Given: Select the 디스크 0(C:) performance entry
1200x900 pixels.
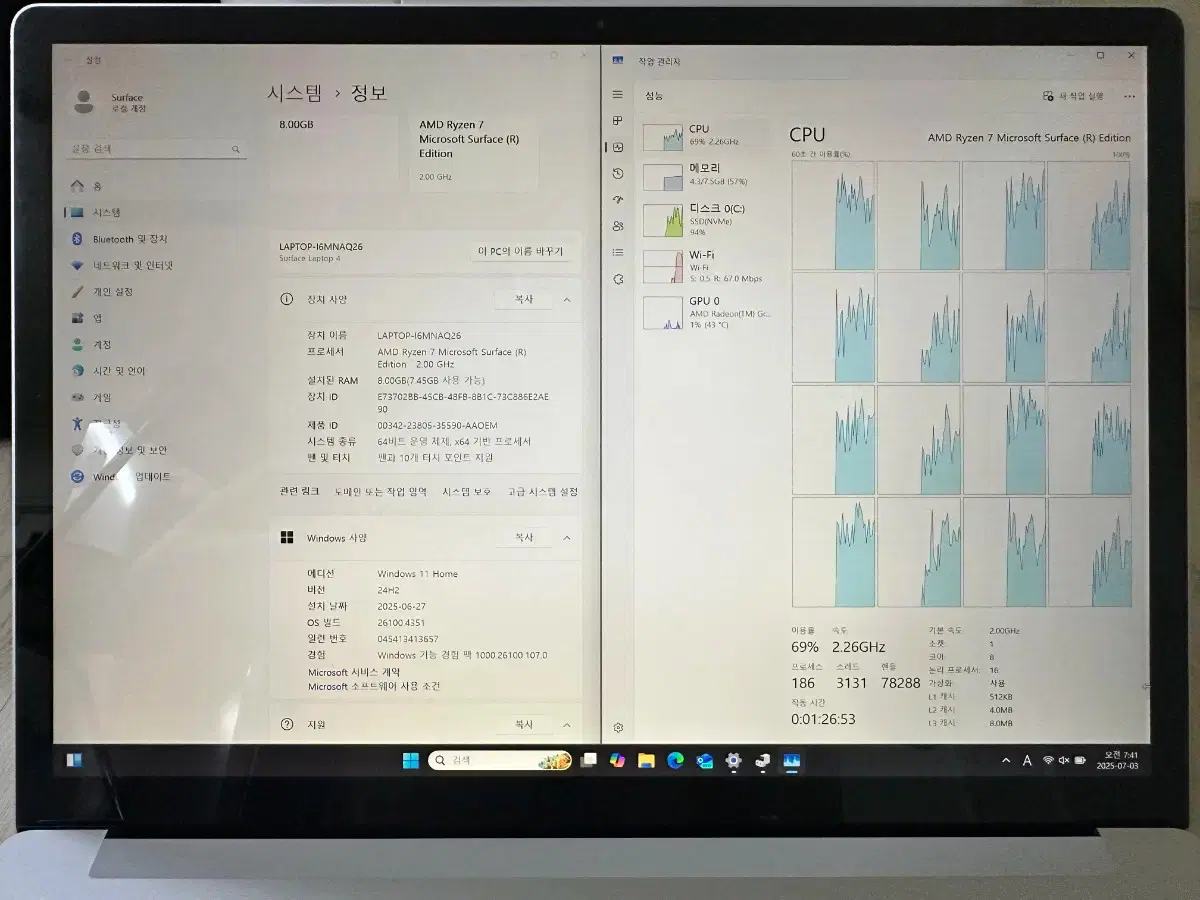Looking at the screenshot, I should [705, 220].
